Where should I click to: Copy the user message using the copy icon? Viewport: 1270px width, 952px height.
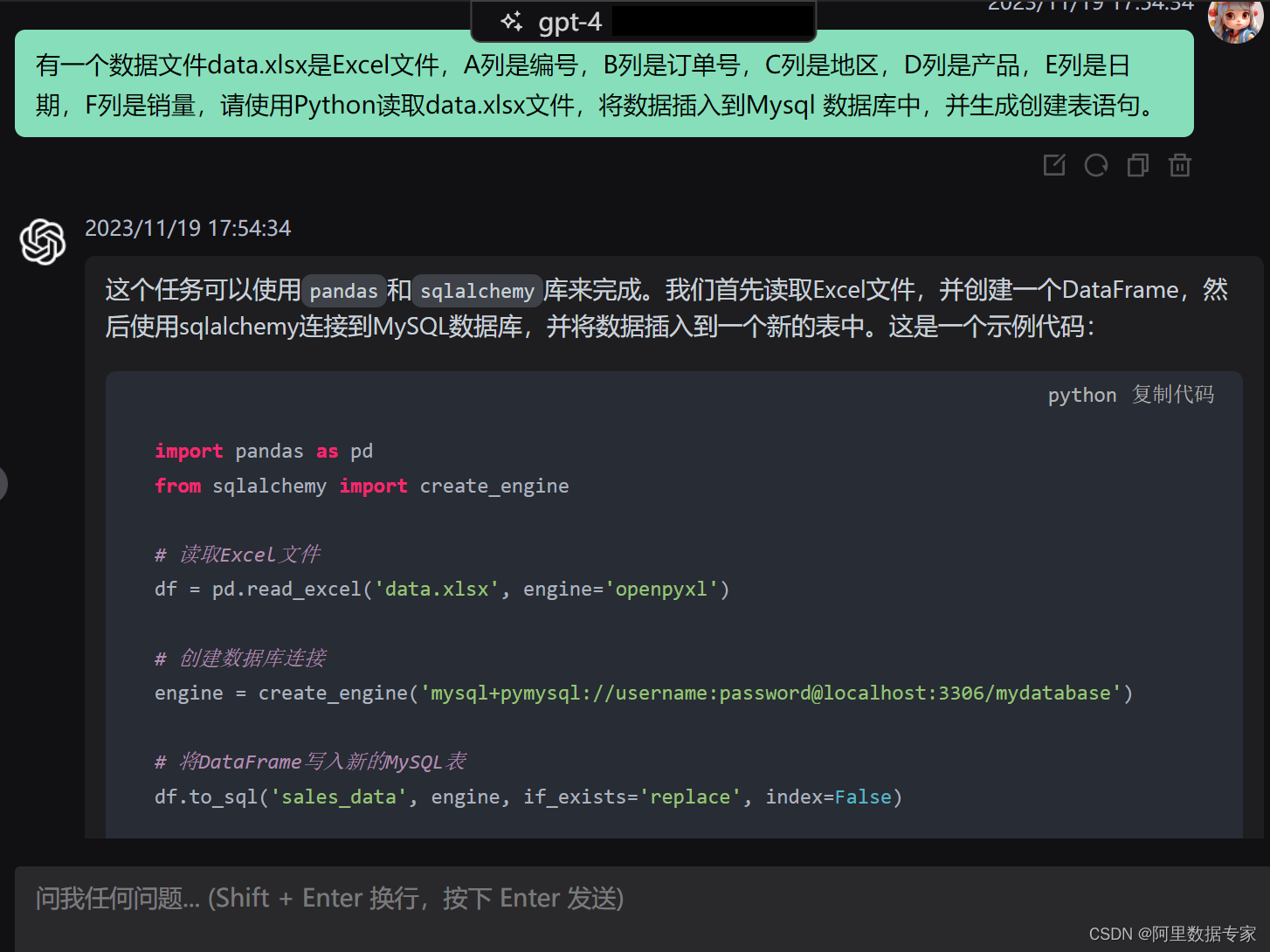coord(1138,165)
